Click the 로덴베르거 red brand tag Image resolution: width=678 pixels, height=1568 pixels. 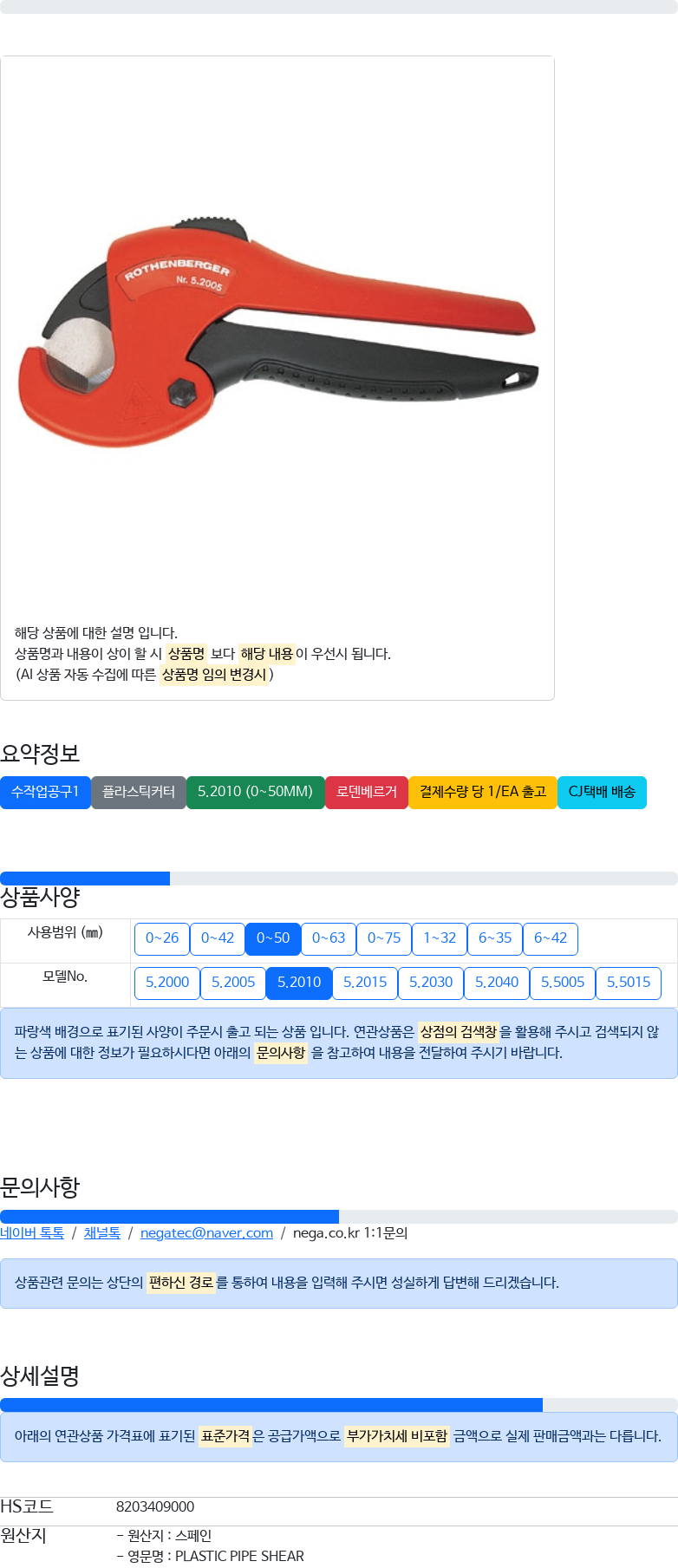point(367,793)
